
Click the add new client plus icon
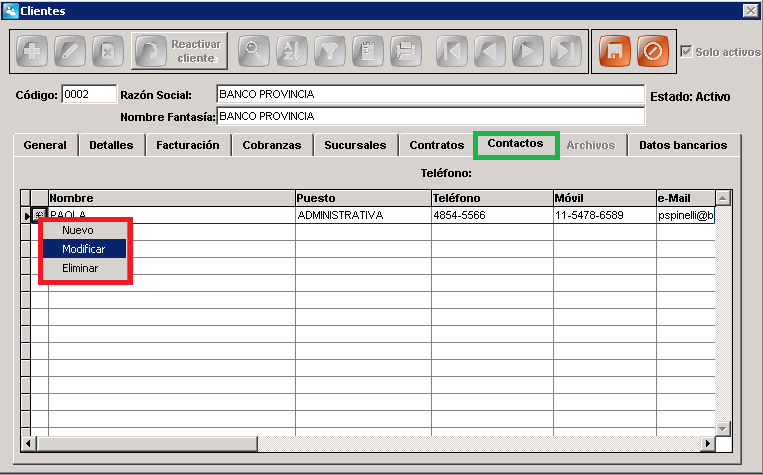(x=32, y=51)
